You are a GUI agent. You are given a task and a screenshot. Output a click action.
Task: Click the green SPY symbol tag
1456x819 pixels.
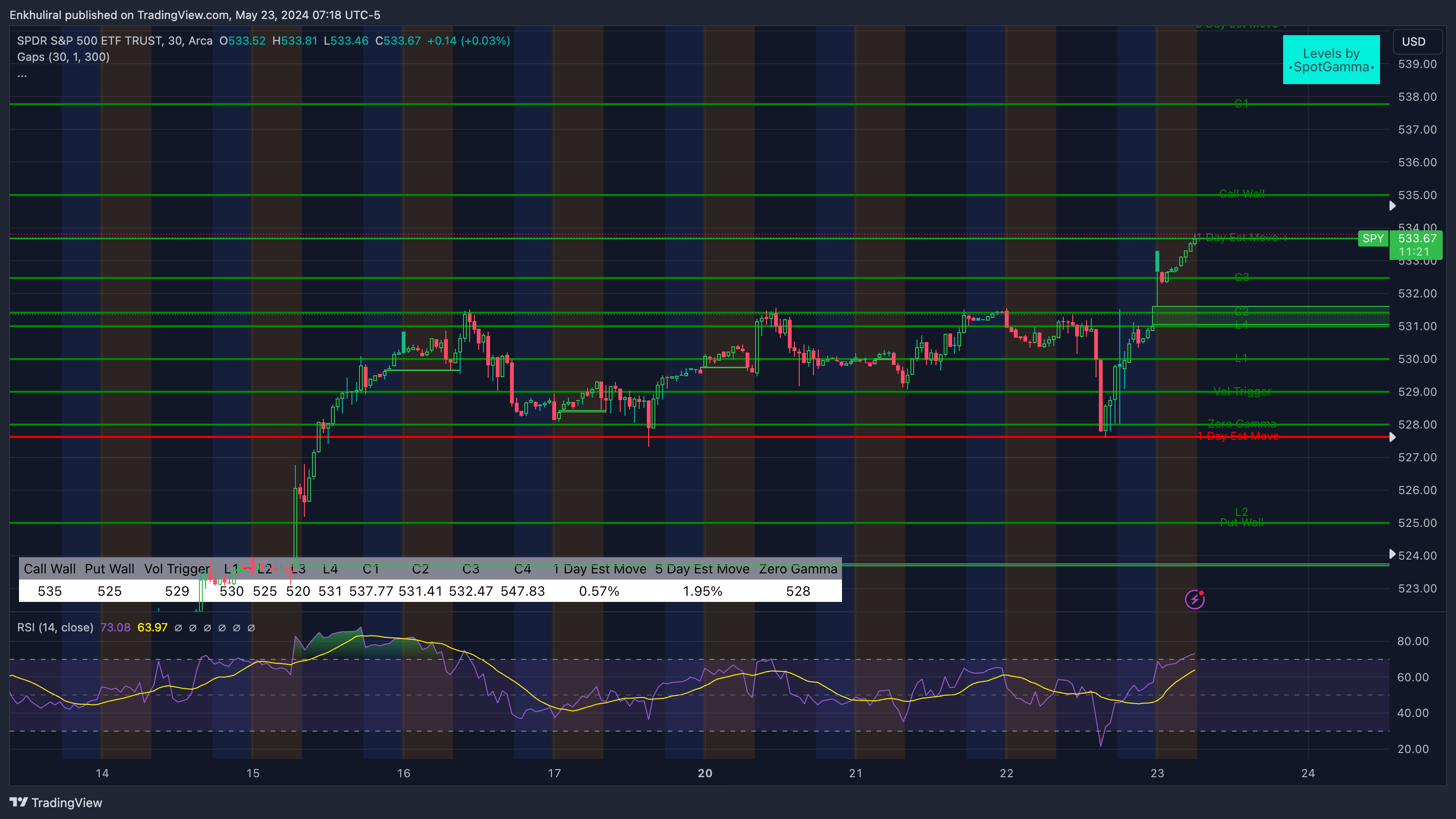1372,238
